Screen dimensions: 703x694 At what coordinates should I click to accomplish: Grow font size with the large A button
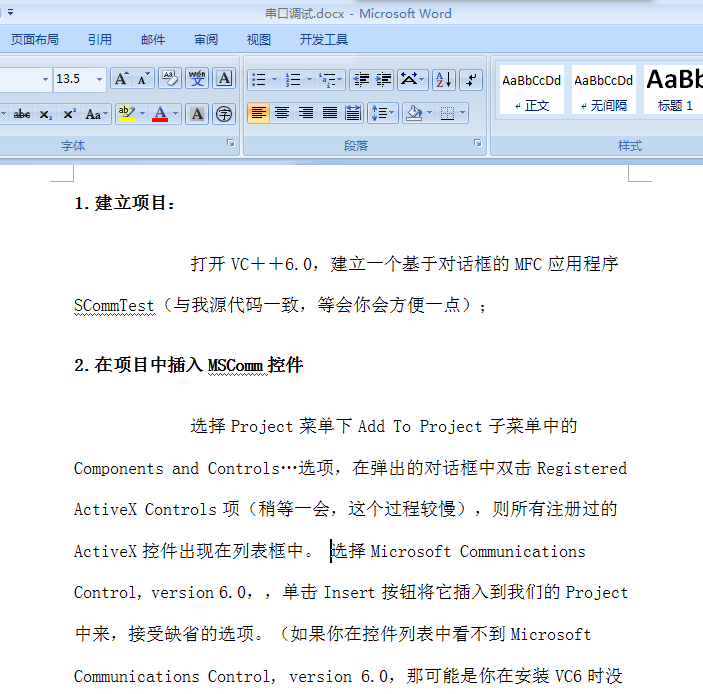[122, 79]
